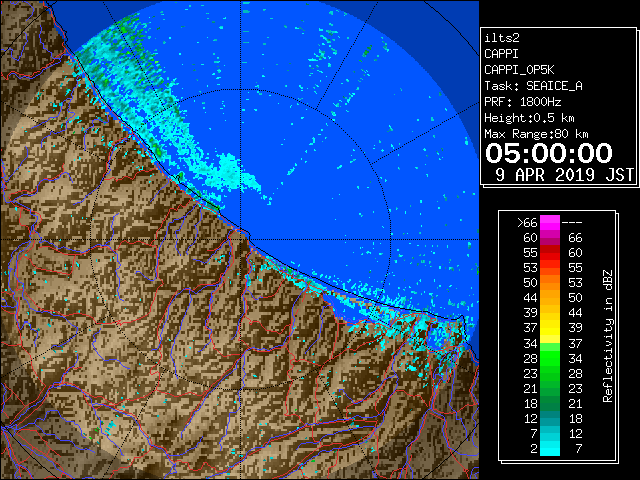Viewport: 640px width, 480px height.
Task: Click the yellow swatch in the 37–39 row
Action: 550,328
